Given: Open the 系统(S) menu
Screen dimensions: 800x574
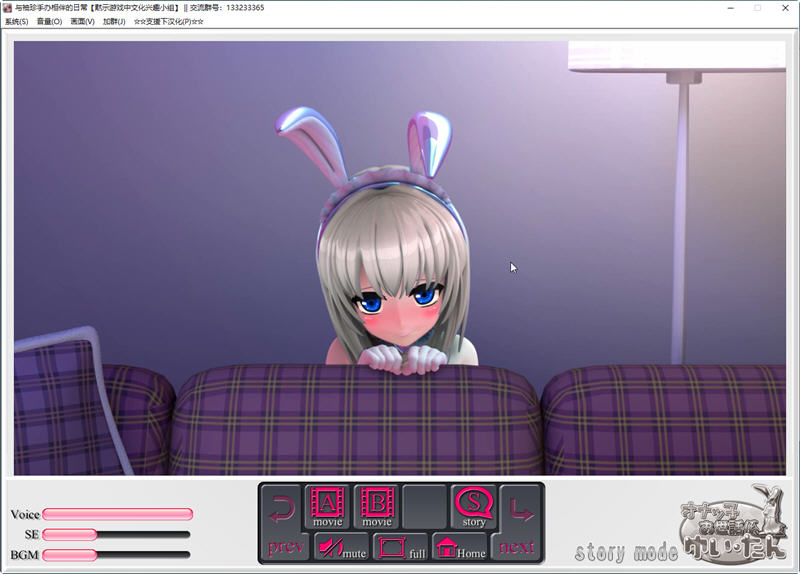Looking at the screenshot, I should click(17, 21).
